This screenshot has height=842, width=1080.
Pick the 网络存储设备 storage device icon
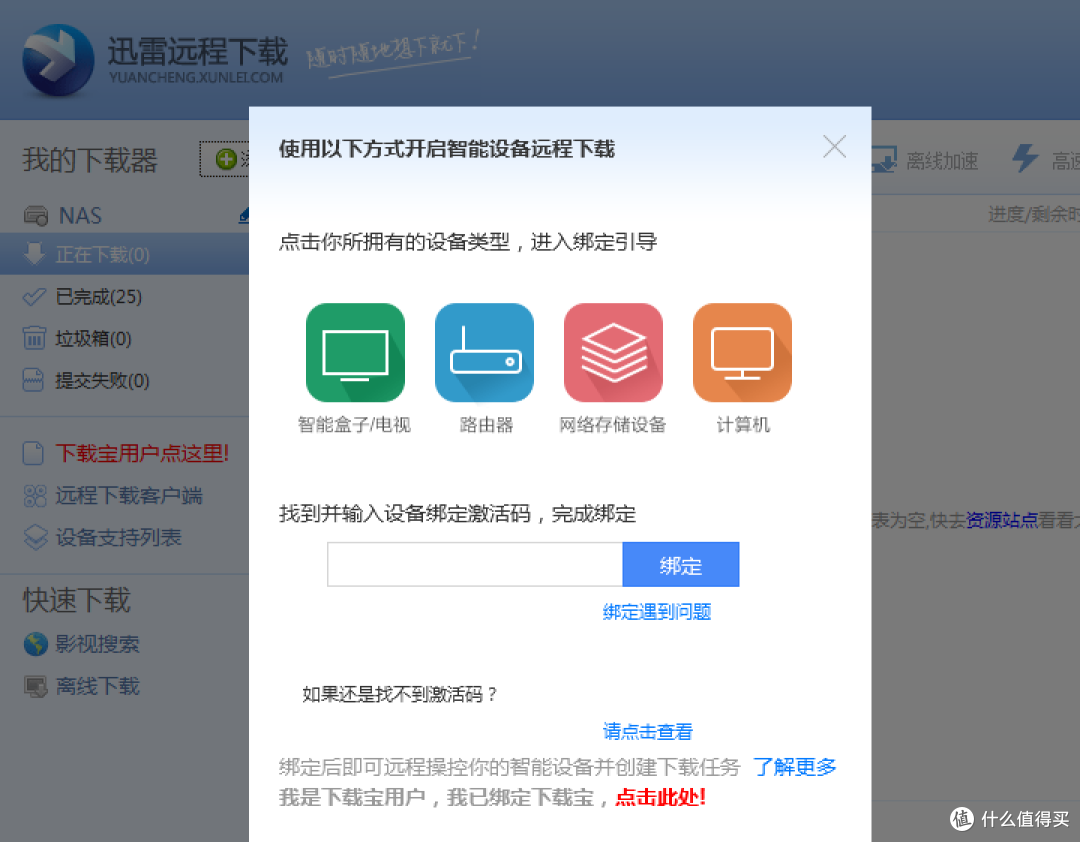tap(613, 352)
